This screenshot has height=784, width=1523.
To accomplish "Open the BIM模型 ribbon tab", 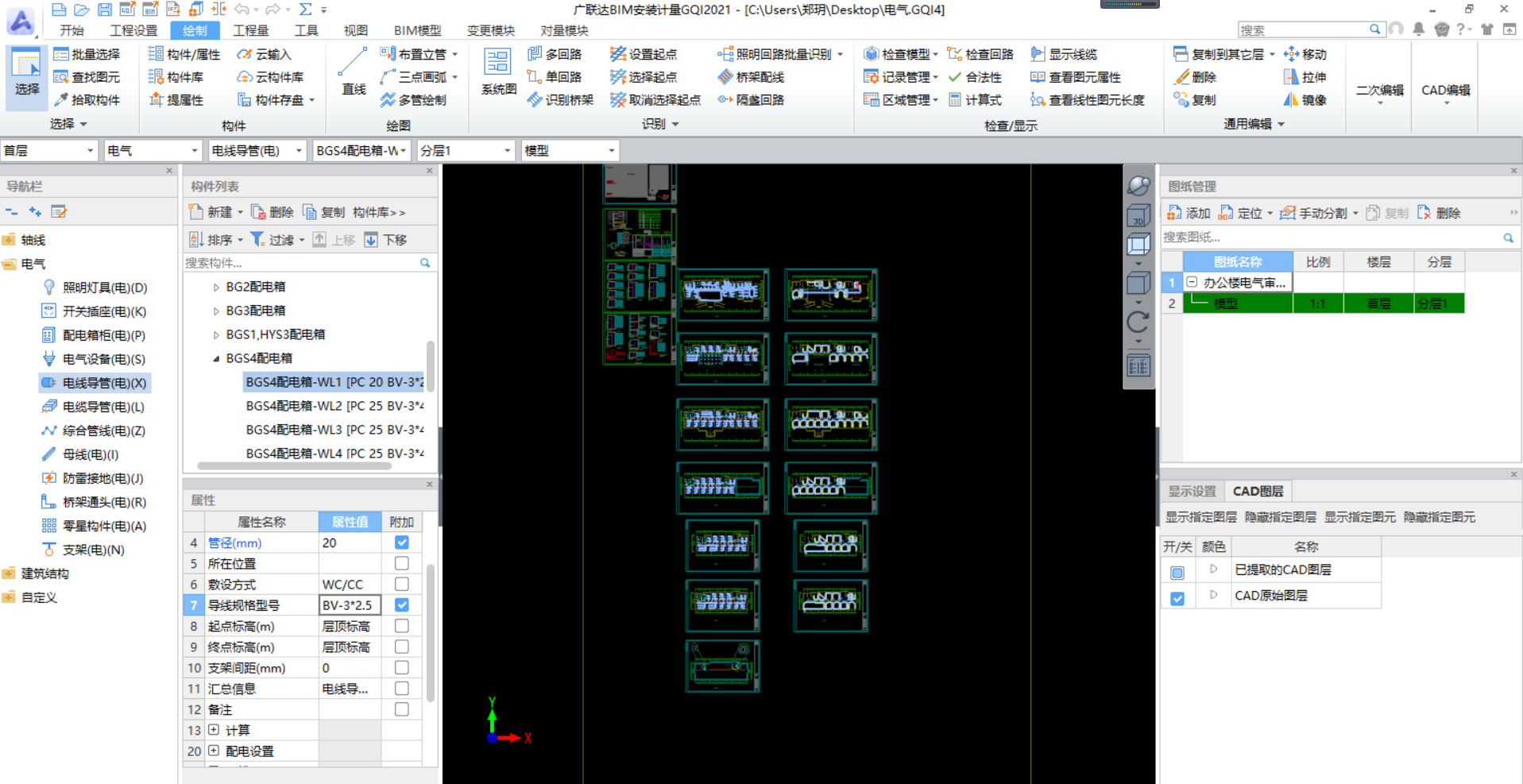I will [x=417, y=30].
